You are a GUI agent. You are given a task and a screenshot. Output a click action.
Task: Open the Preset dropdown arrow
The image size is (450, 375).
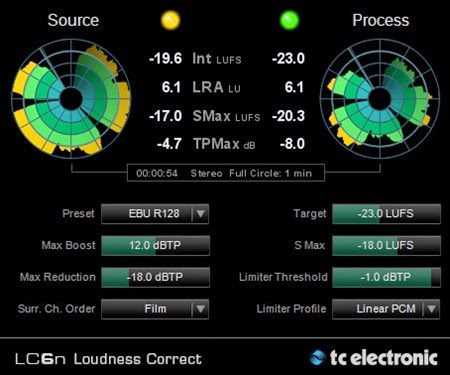pos(200,214)
